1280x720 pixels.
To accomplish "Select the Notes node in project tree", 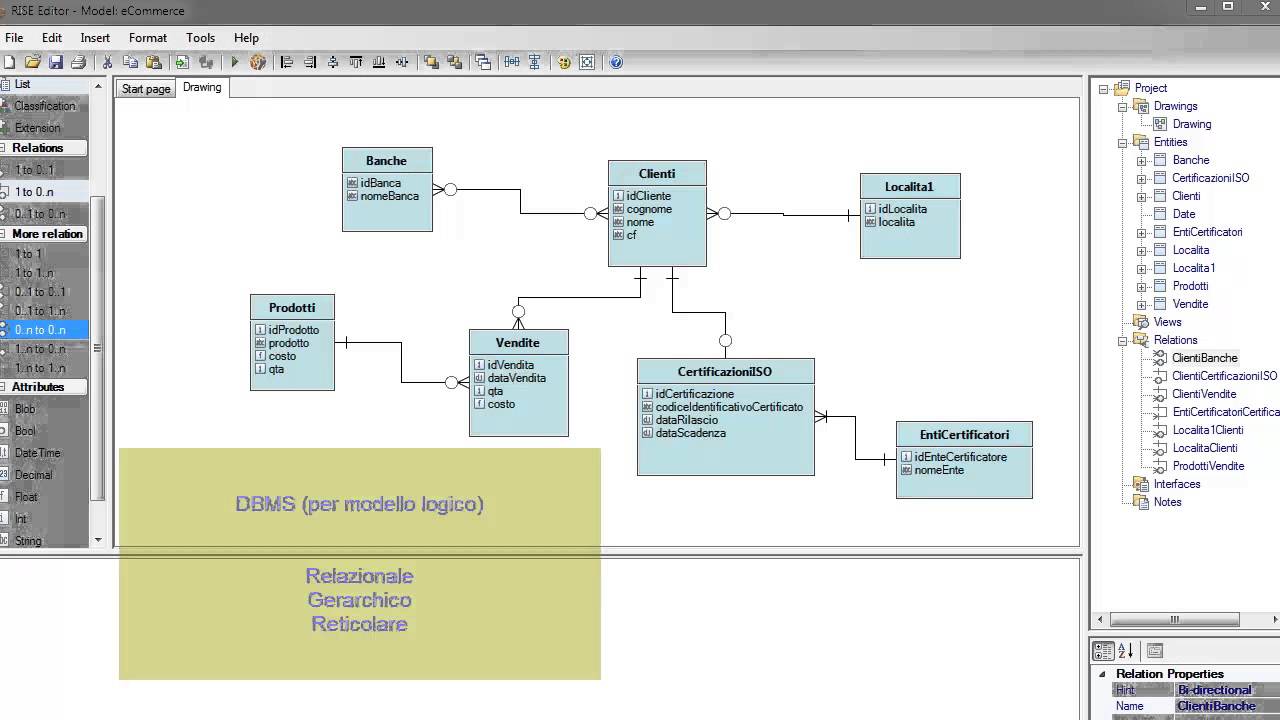I will click(1167, 502).
